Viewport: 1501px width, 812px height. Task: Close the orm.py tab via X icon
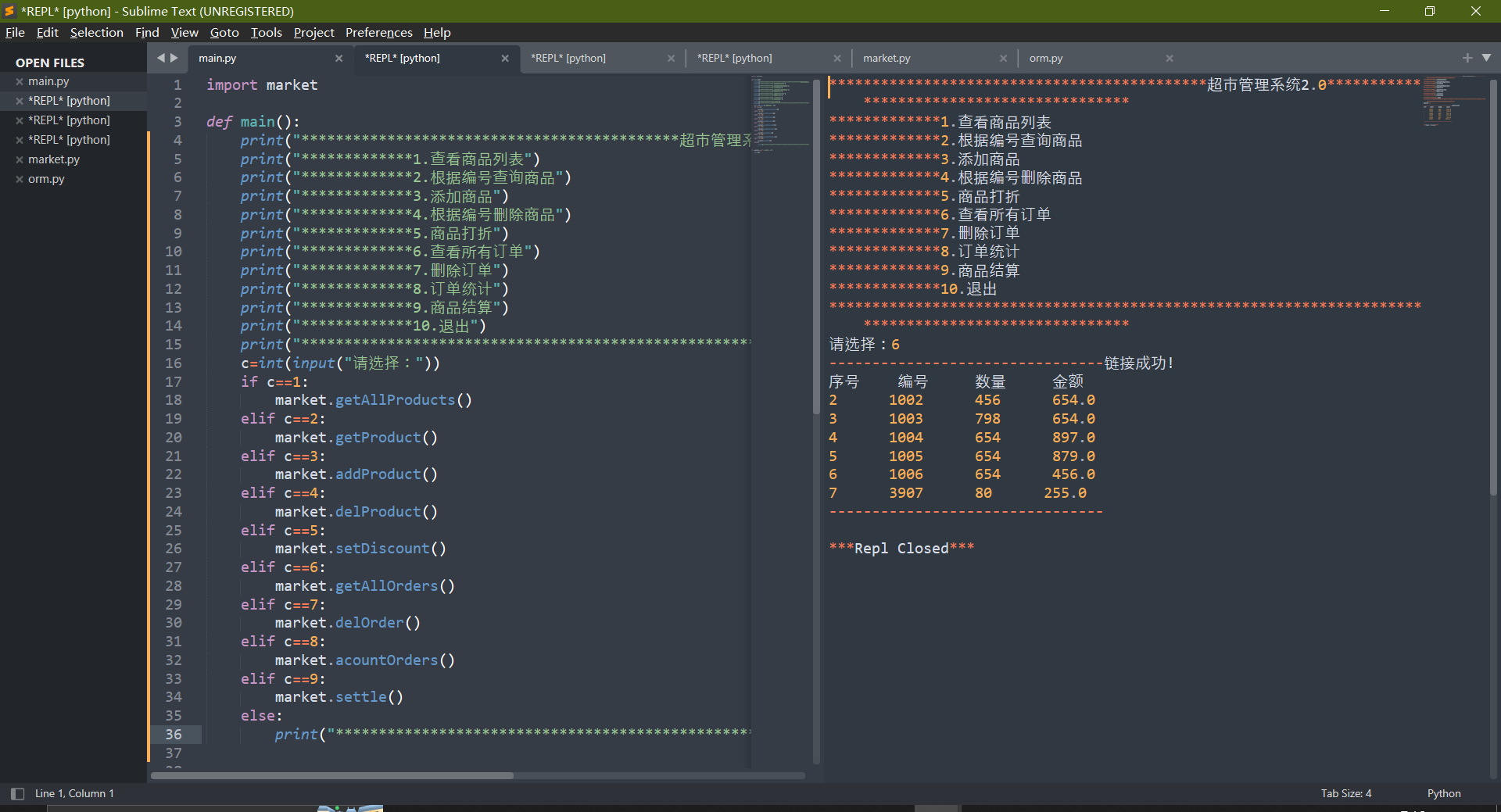pos(1169,59)
